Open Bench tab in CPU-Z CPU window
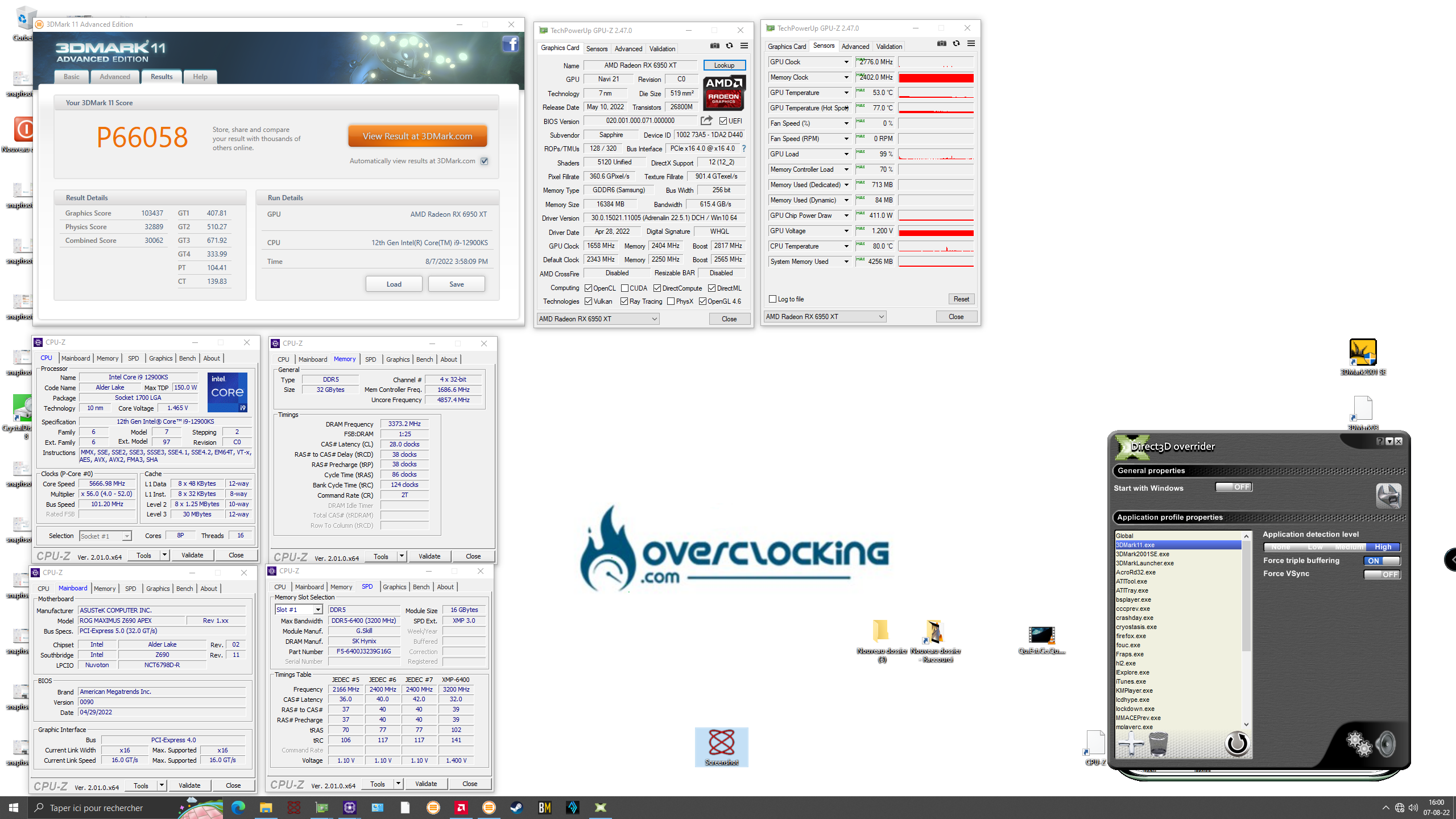Image resolution: width=1456 pixels, height=819 pixels. [188, 358]
